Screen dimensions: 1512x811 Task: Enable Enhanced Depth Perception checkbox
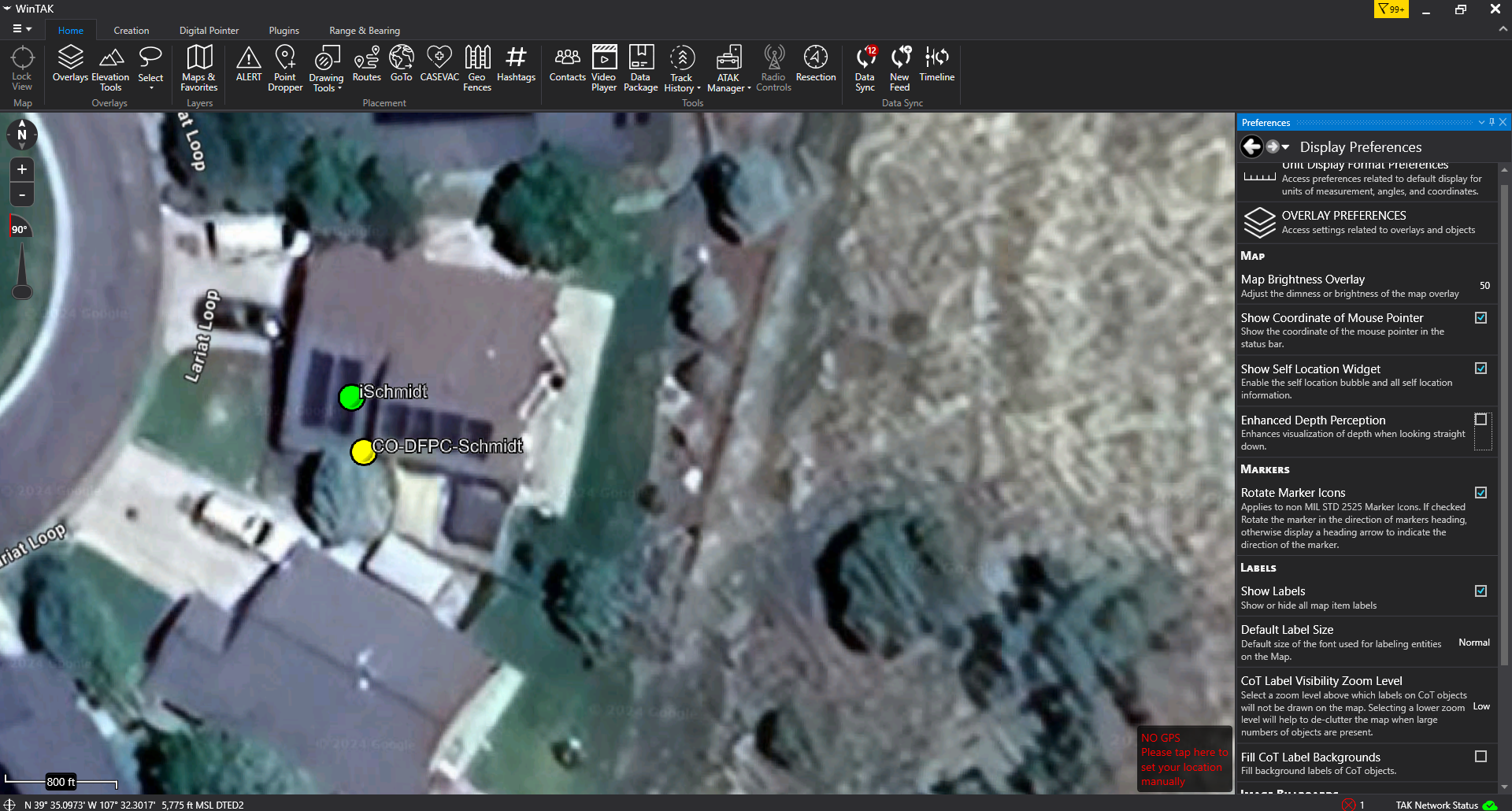[1480, 420]
